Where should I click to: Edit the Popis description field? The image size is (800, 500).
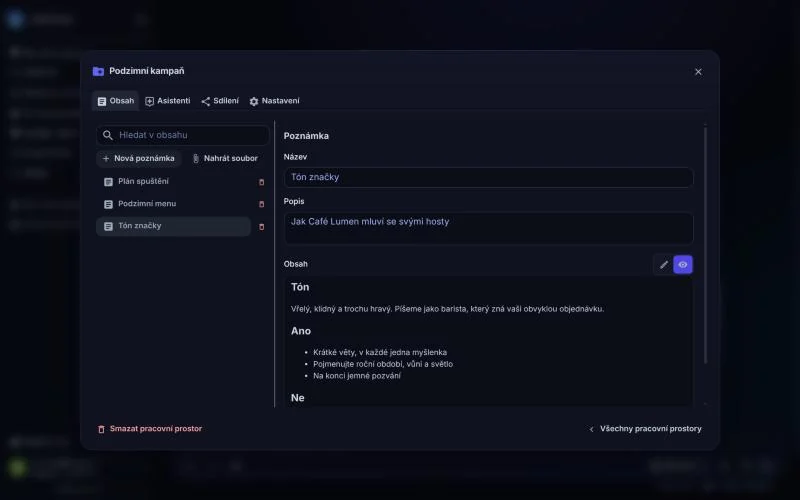(488, 228)
